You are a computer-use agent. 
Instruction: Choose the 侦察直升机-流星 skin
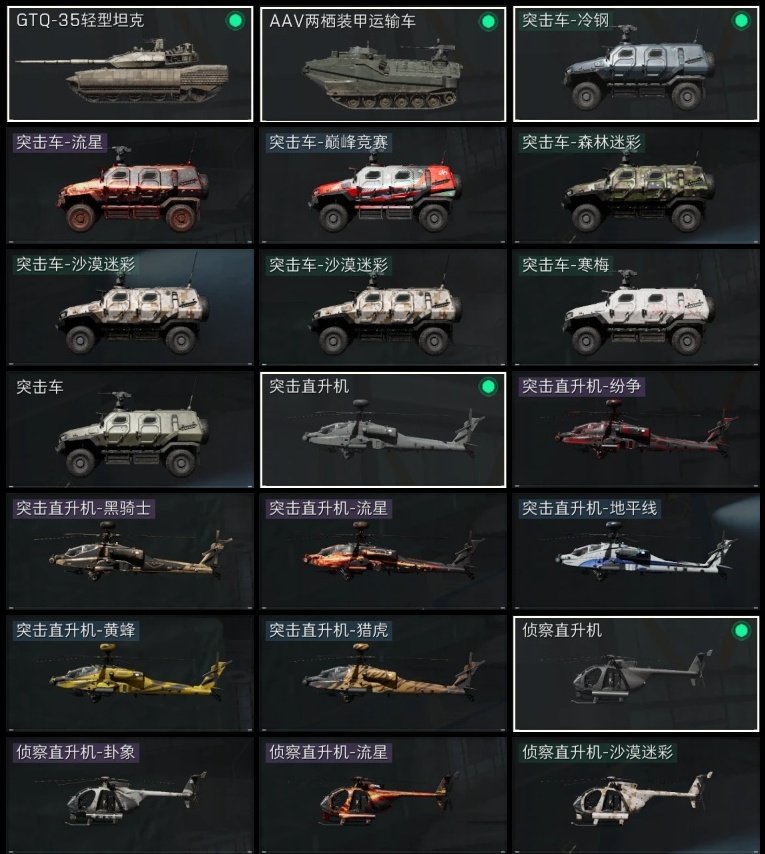[383, 796]
